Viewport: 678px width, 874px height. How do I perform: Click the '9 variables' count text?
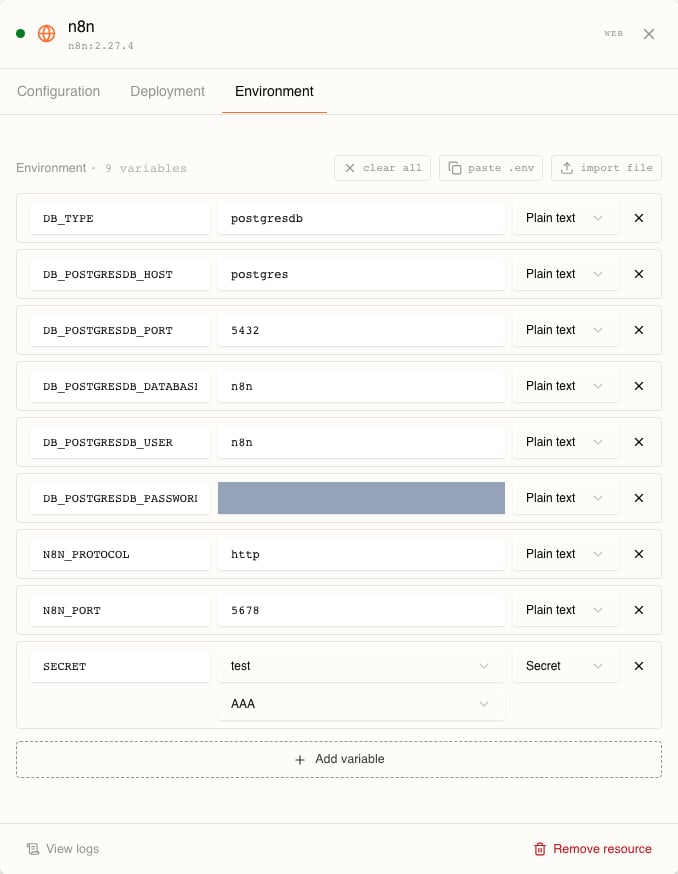tap(146, 168)
